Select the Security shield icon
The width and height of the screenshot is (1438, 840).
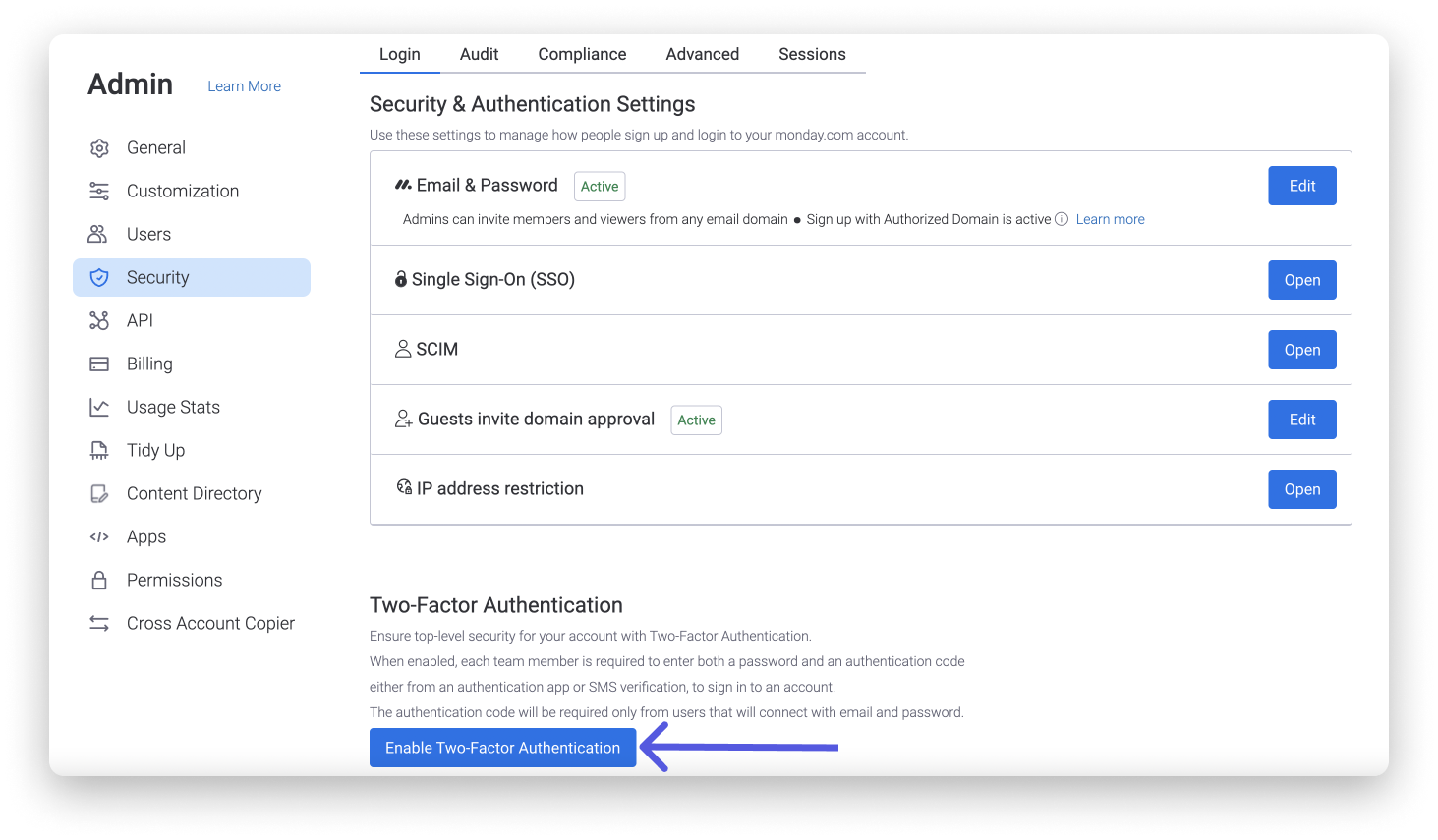click(x=99, y=277)
